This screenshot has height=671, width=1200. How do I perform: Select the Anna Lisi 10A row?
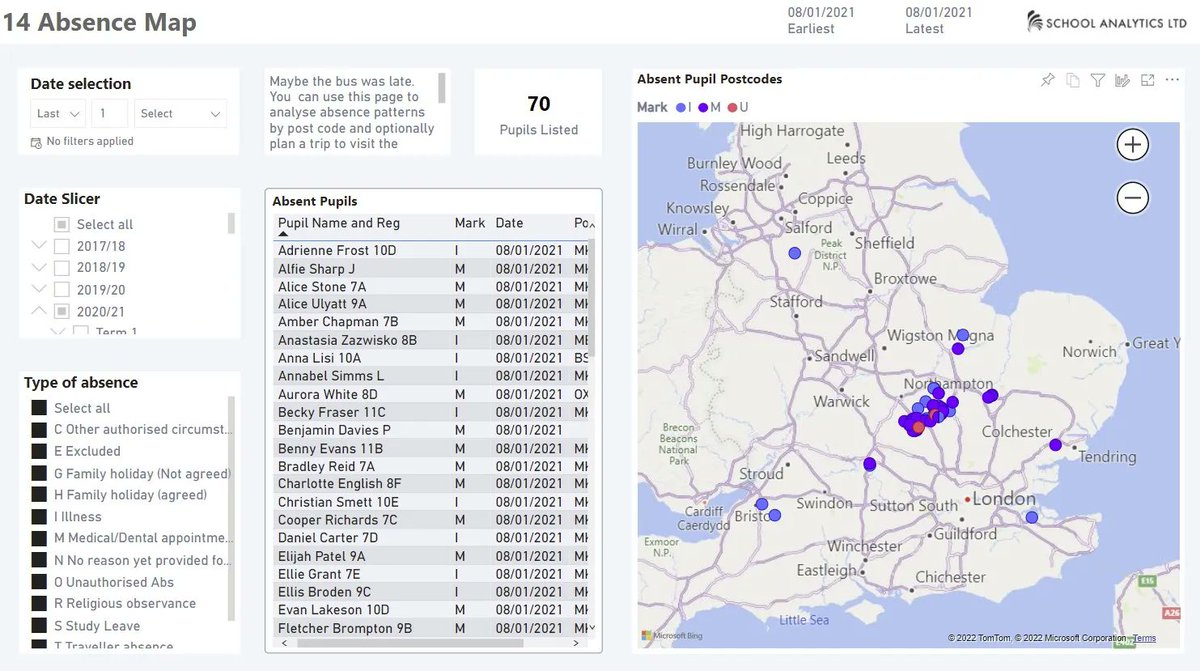[430, 358]
